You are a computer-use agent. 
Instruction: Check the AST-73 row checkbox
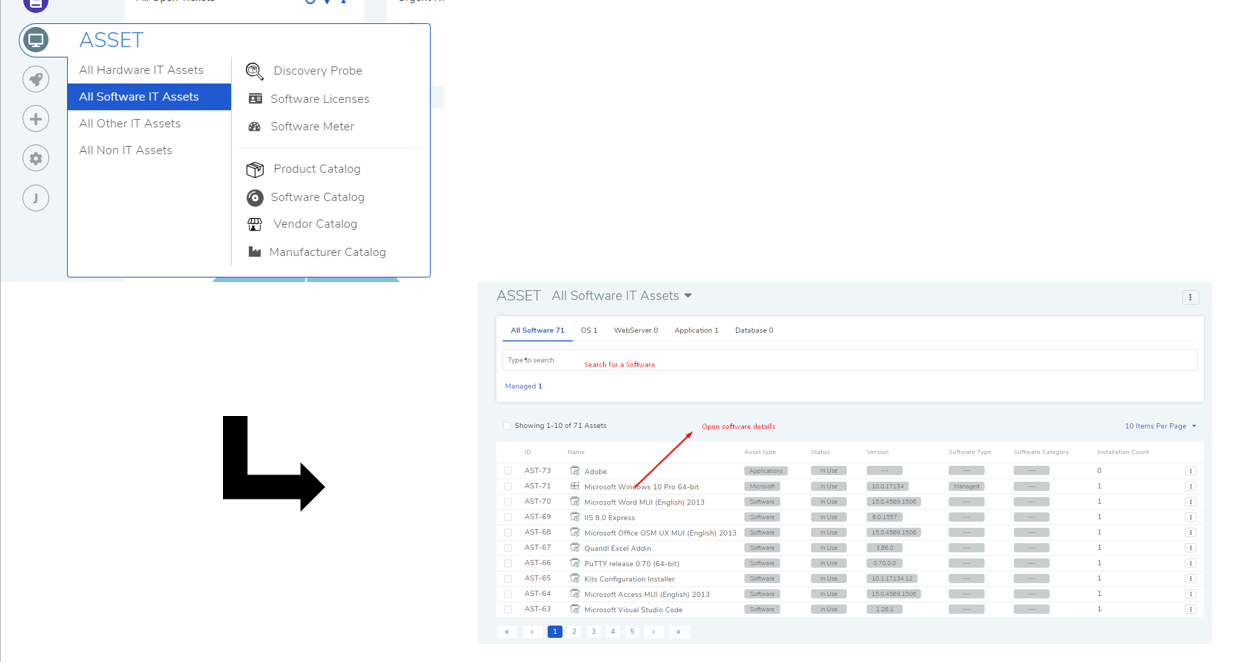[508, 471]
